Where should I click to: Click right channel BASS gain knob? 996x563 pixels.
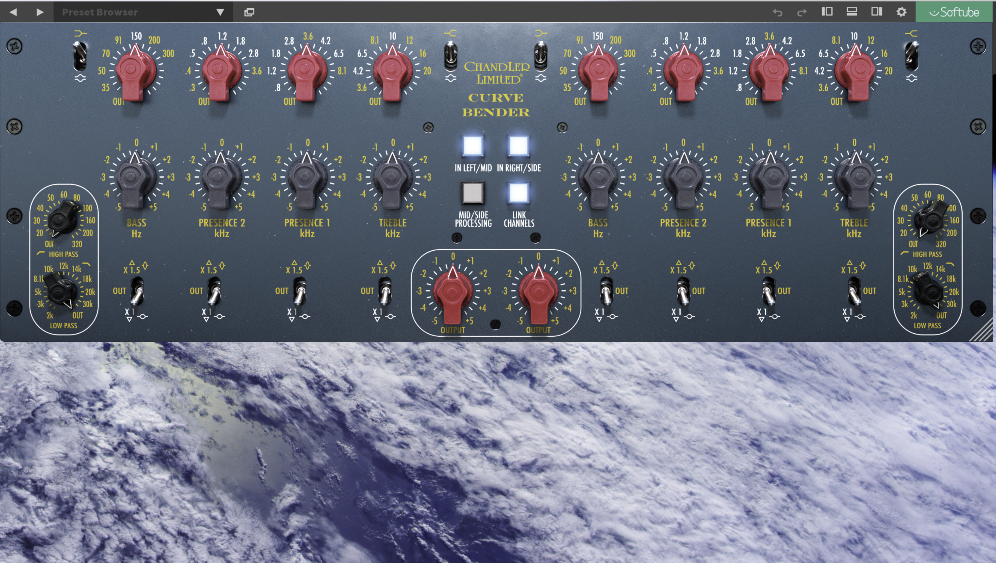(597, 179)
